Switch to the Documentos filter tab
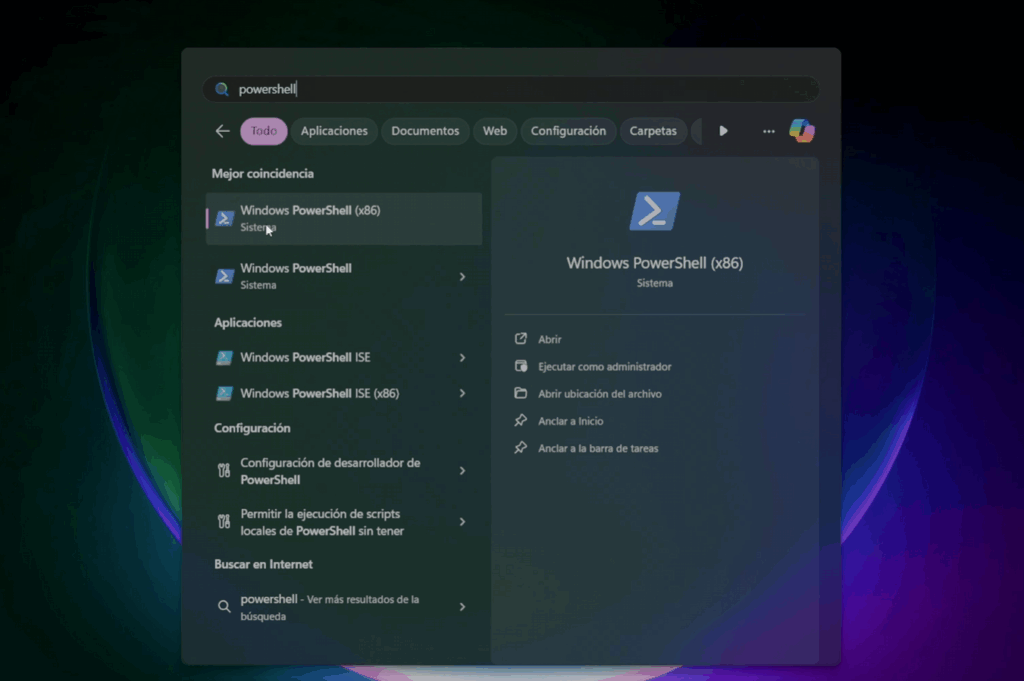Screen dimensions: 1024x681 425,131
